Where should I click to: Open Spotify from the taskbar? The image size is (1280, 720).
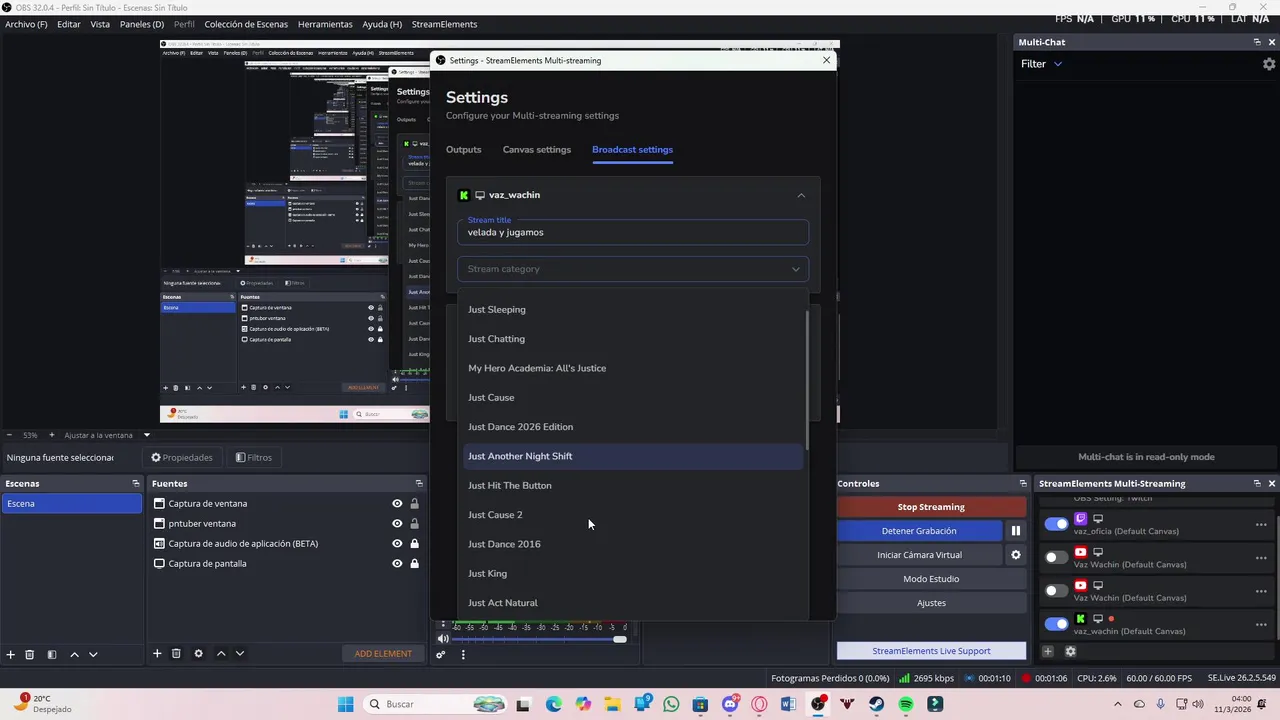click(906, 704)
